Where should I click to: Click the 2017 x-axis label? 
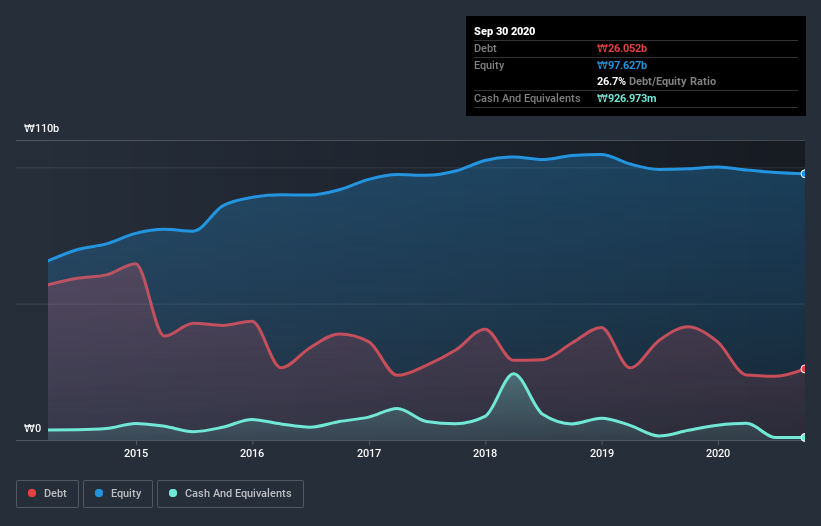click(x=369, y=453)
